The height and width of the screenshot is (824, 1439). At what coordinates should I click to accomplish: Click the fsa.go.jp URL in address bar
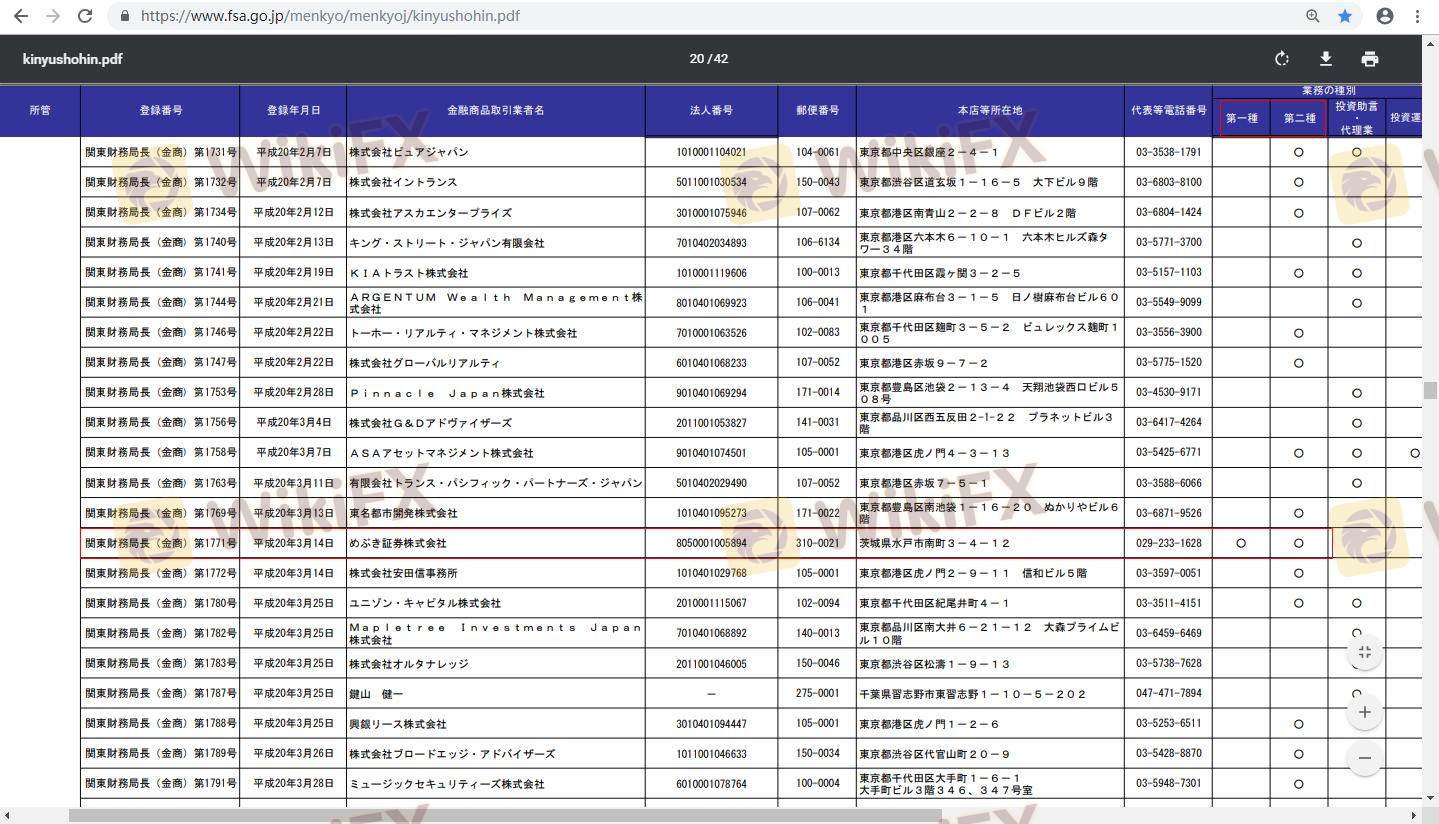pyautogui.click(x=330, y=16)
